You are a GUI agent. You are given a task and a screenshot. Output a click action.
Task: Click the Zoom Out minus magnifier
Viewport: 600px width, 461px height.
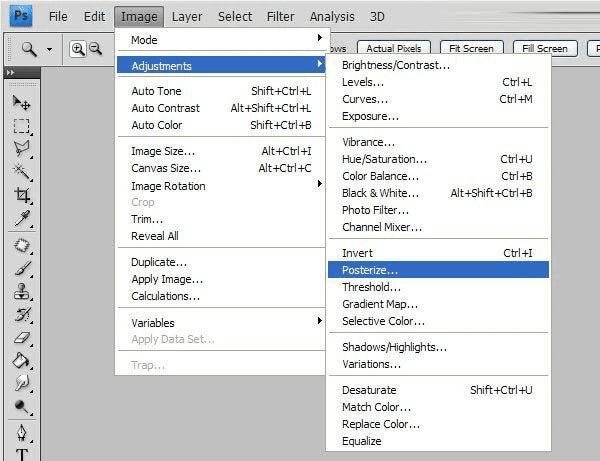[x=95, y=49]
